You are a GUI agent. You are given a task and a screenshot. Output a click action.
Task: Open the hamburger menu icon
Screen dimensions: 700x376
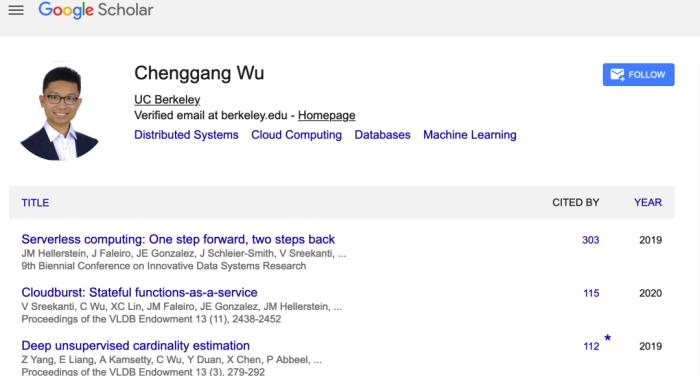pyautogui.click(x=16, y=10)
